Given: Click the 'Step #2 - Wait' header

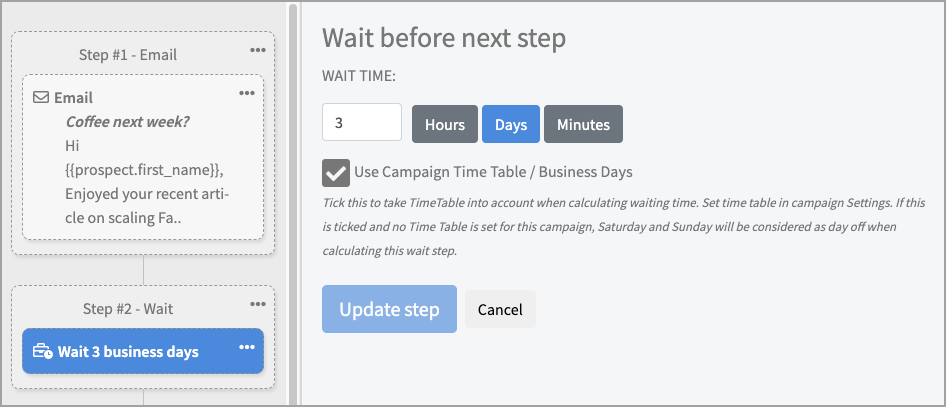Looking at the screenshot, I should pos(126,309).
